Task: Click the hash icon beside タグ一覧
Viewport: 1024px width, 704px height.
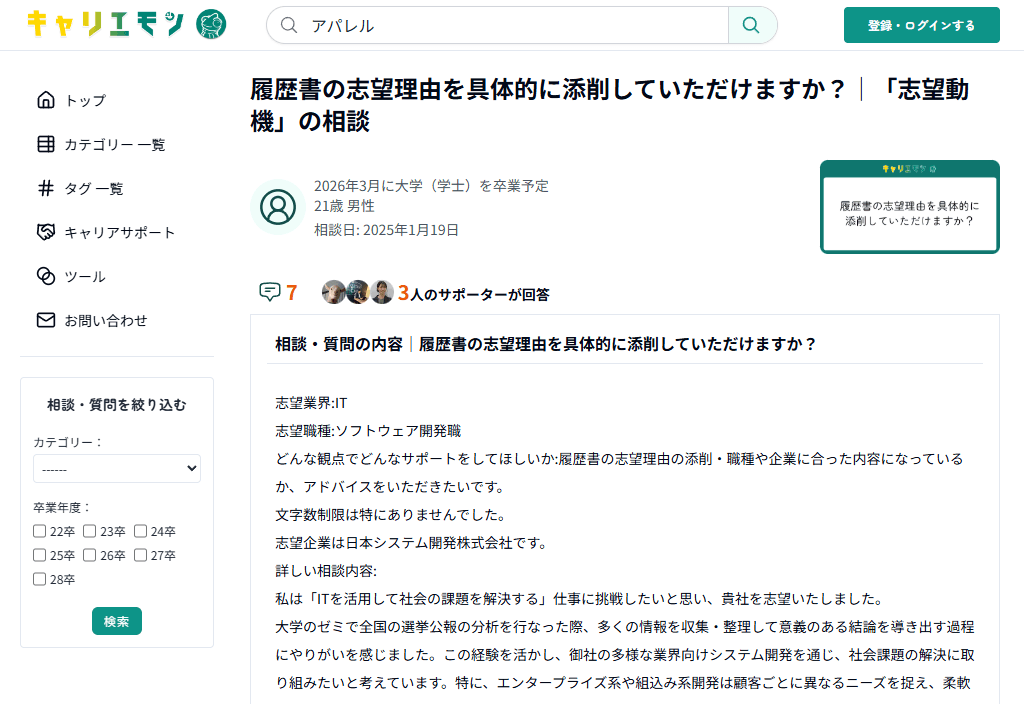Action: click(x=45, y=188)
